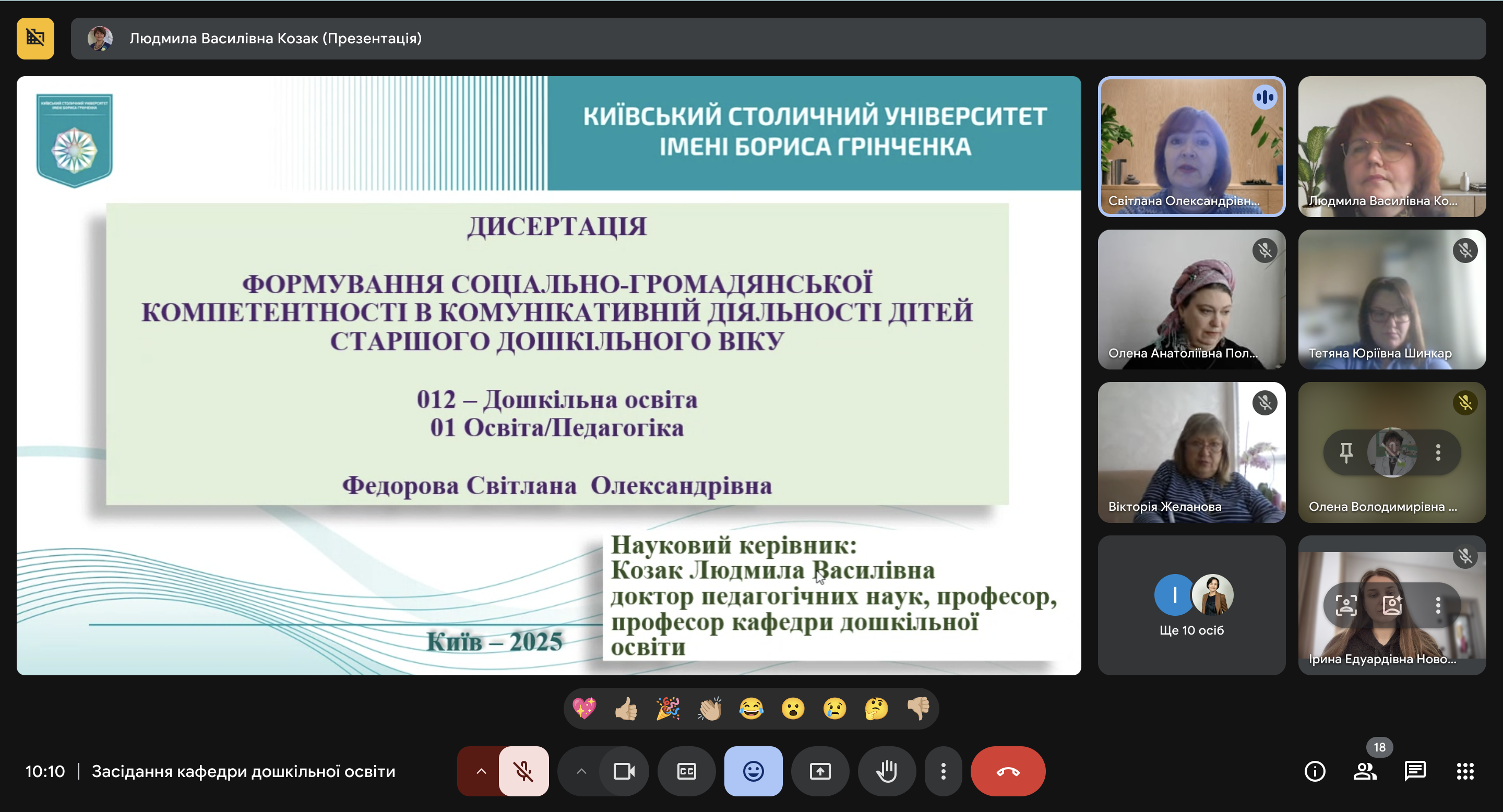Toggle the camera on or off
Screen dimensions: 1503x812
pos(623,771)
